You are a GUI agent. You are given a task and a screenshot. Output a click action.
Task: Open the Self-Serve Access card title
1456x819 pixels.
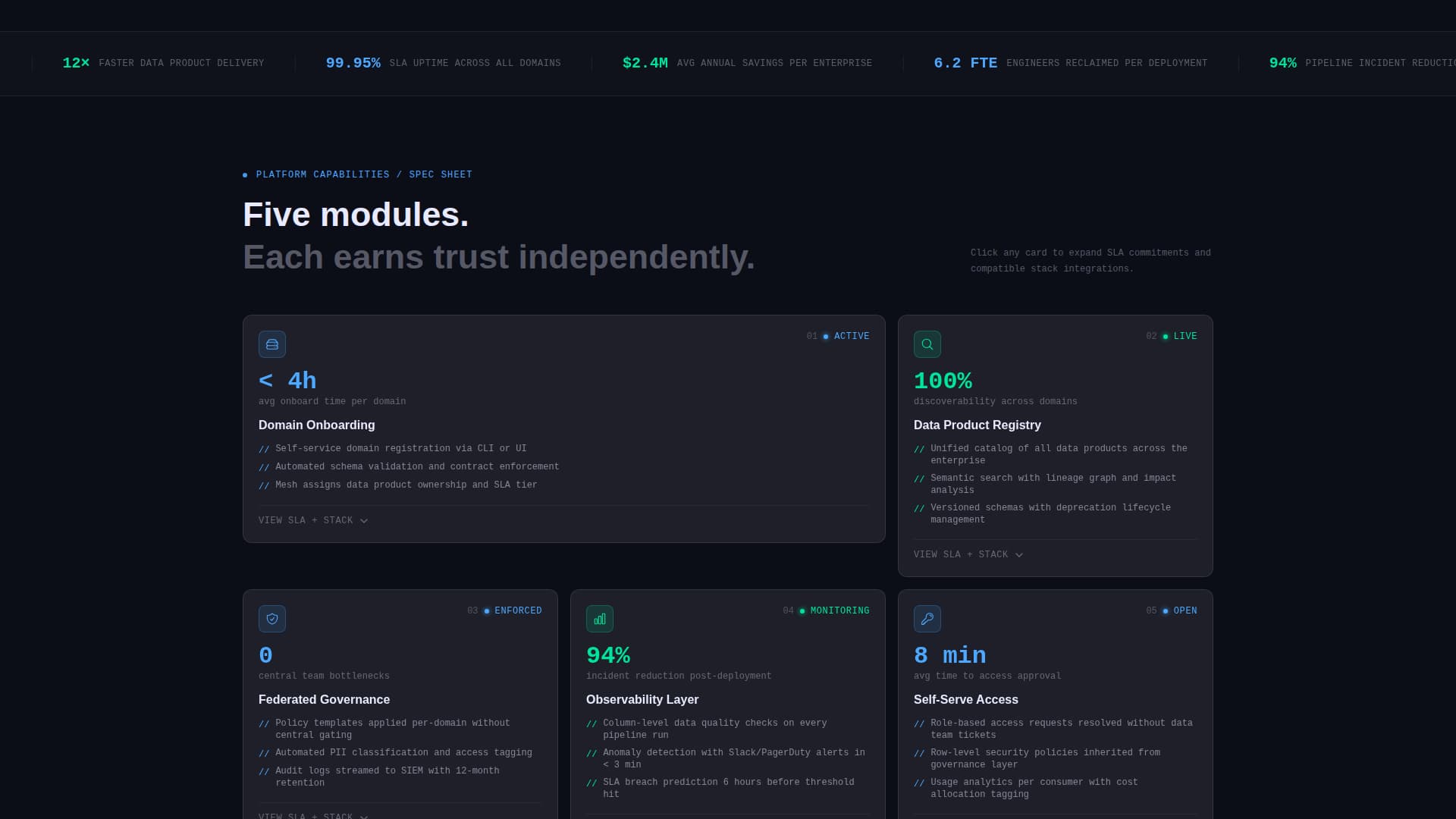tap(965, 700)
